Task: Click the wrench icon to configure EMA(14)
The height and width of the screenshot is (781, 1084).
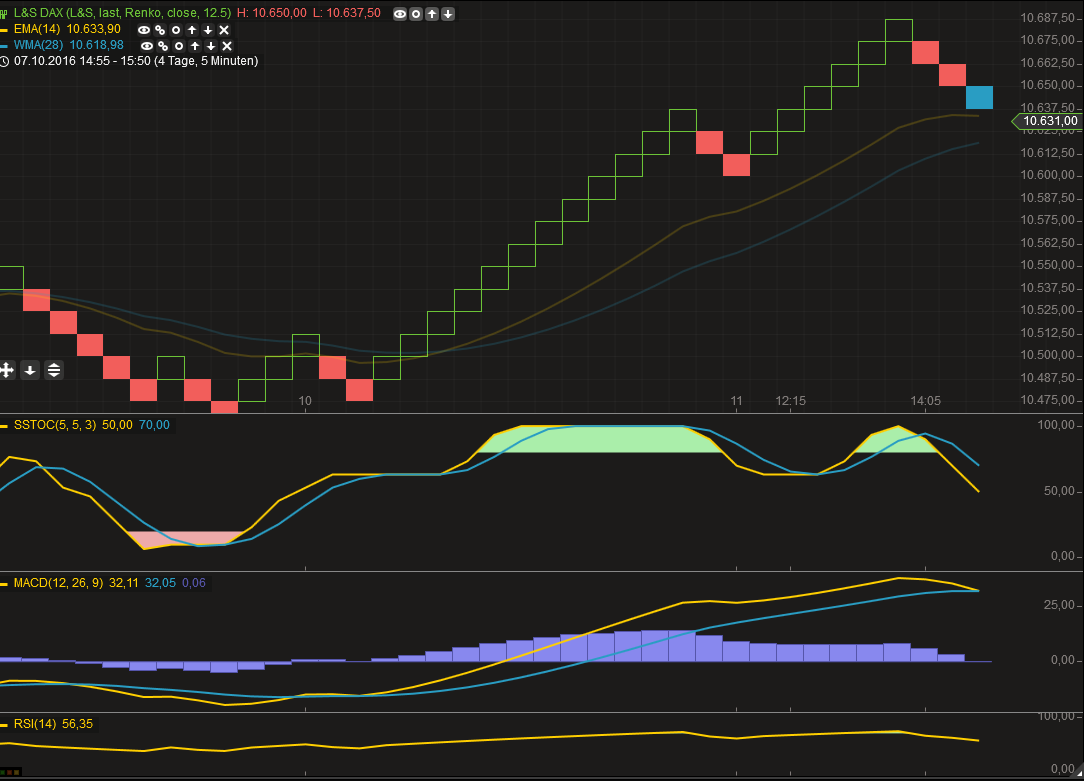Action: 160,30
